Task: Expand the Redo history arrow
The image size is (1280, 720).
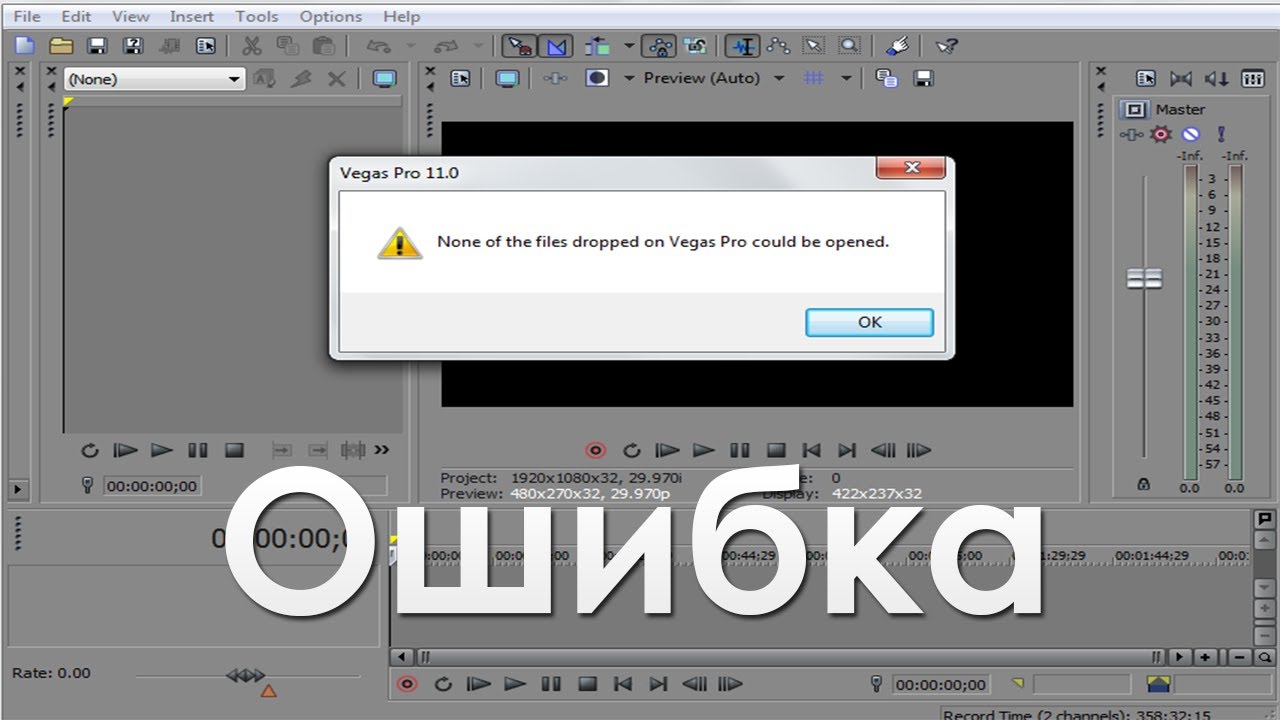Action: coord(478,45)
